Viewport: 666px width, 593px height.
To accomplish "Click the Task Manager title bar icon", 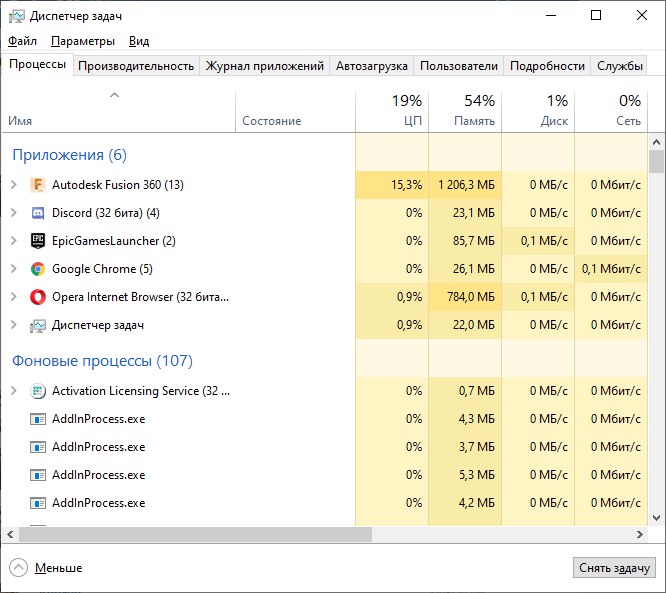I will [17, 16].
